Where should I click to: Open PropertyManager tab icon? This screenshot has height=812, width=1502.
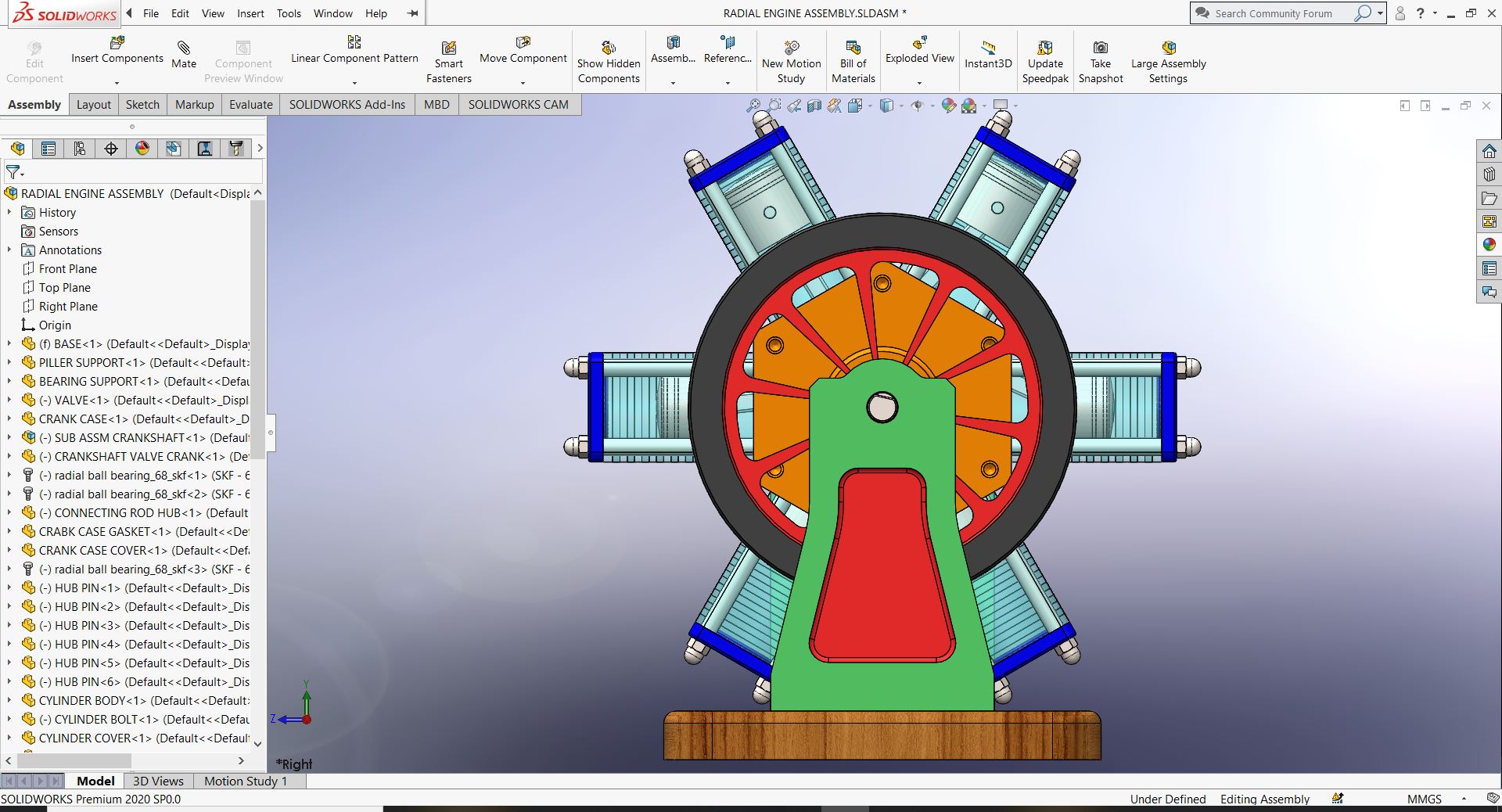(49, 149)
